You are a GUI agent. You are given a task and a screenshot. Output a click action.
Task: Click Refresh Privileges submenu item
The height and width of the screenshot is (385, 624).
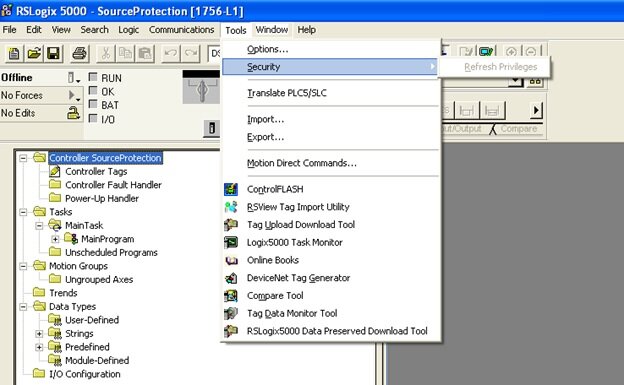pyautogui.click(x=495, y=67)
